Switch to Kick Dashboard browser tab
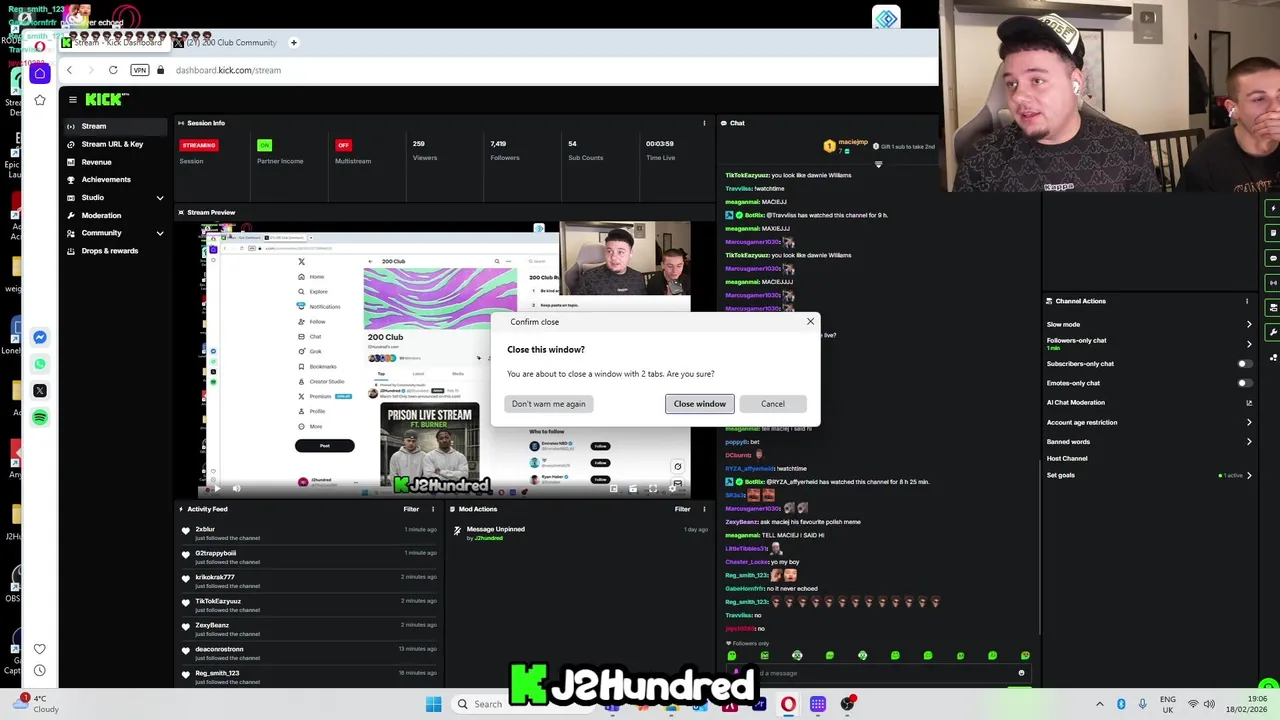The height and width of the screenshot is (720, 1280). click(x=113, y=43)
